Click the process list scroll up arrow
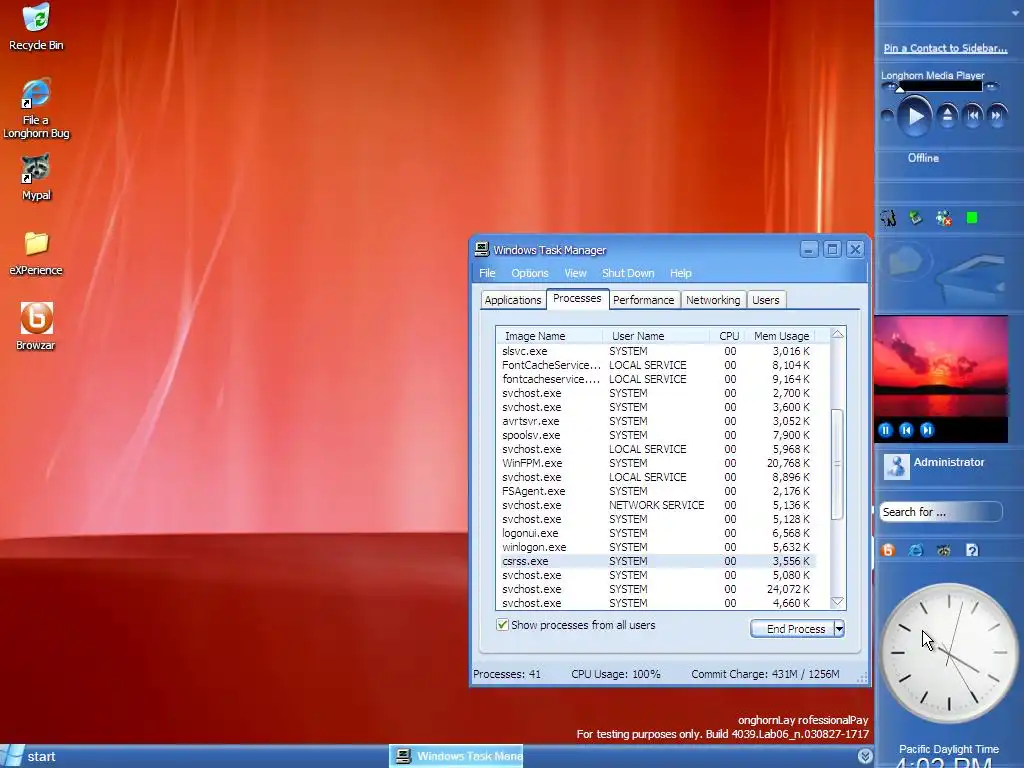1024x768 pixels. pos(837,334)
